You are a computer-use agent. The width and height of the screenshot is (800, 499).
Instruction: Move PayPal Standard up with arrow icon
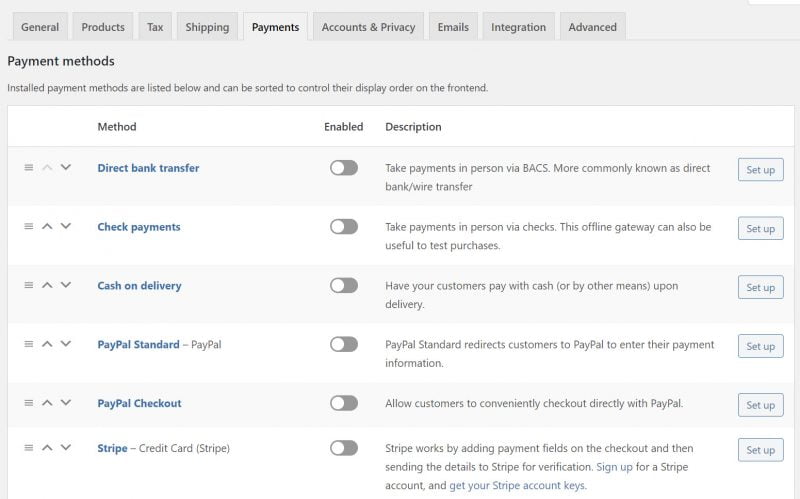(x=47, y=344)
